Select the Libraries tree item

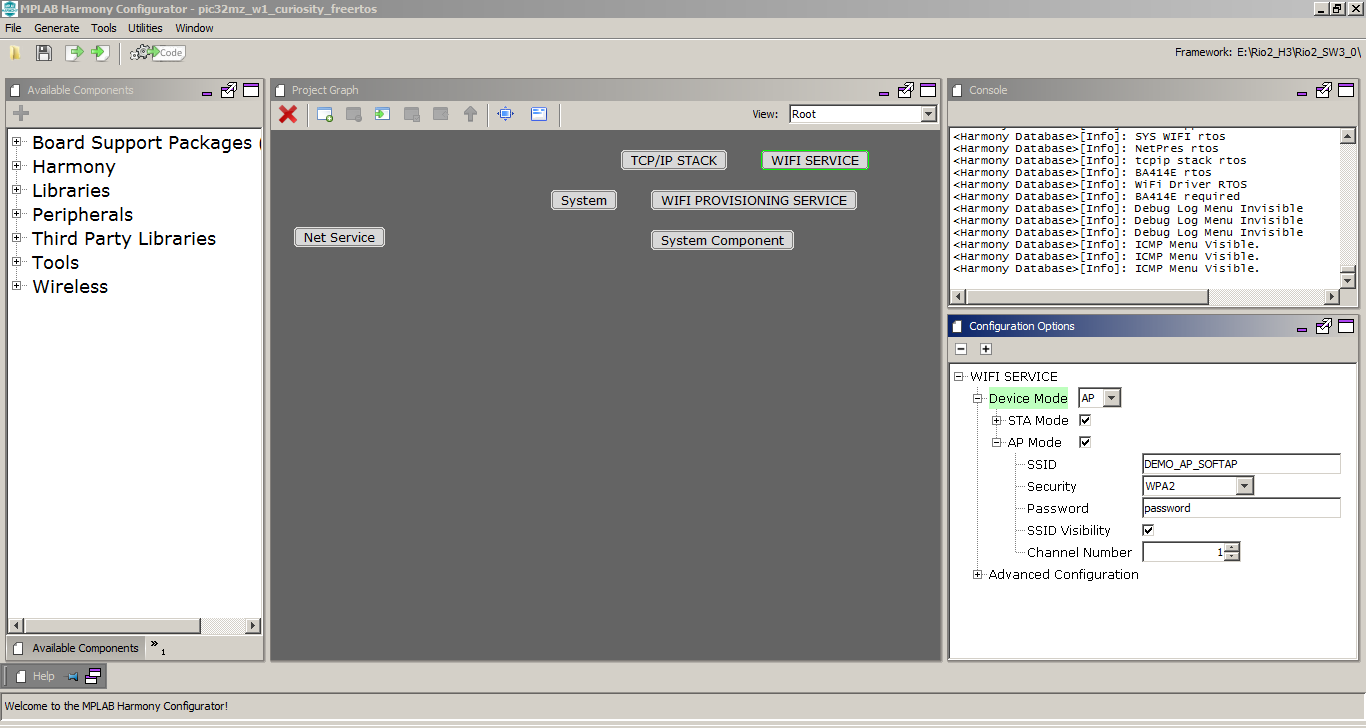coord(71,190)
